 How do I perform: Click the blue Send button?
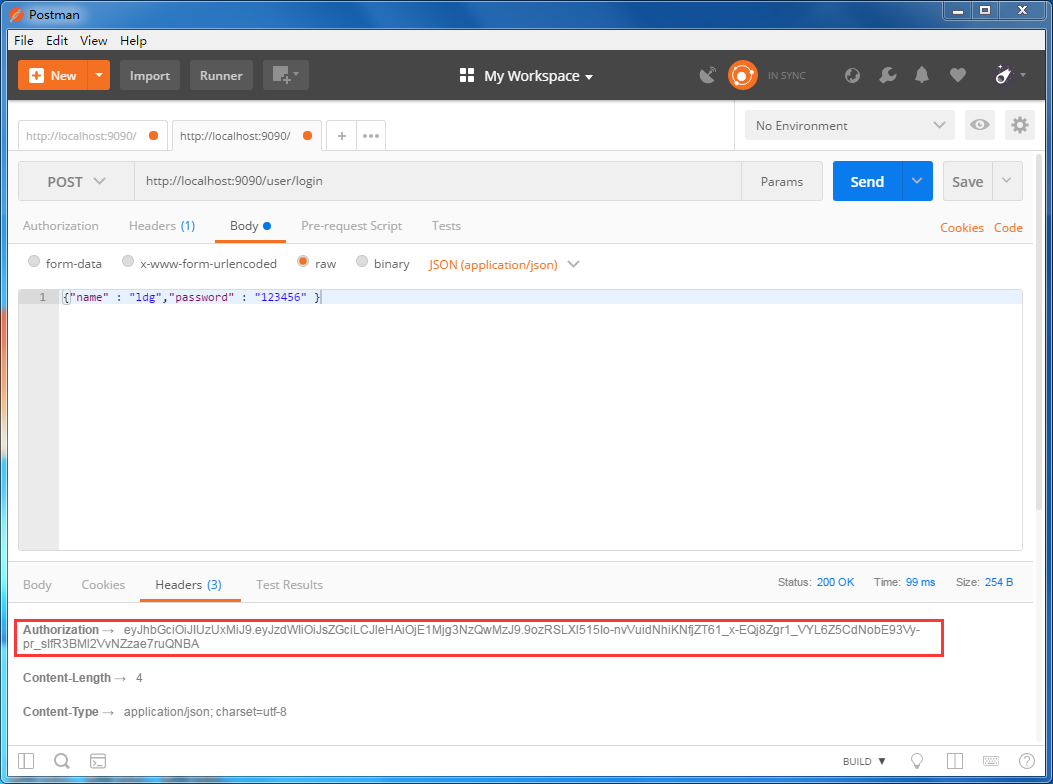click(867, 182)
